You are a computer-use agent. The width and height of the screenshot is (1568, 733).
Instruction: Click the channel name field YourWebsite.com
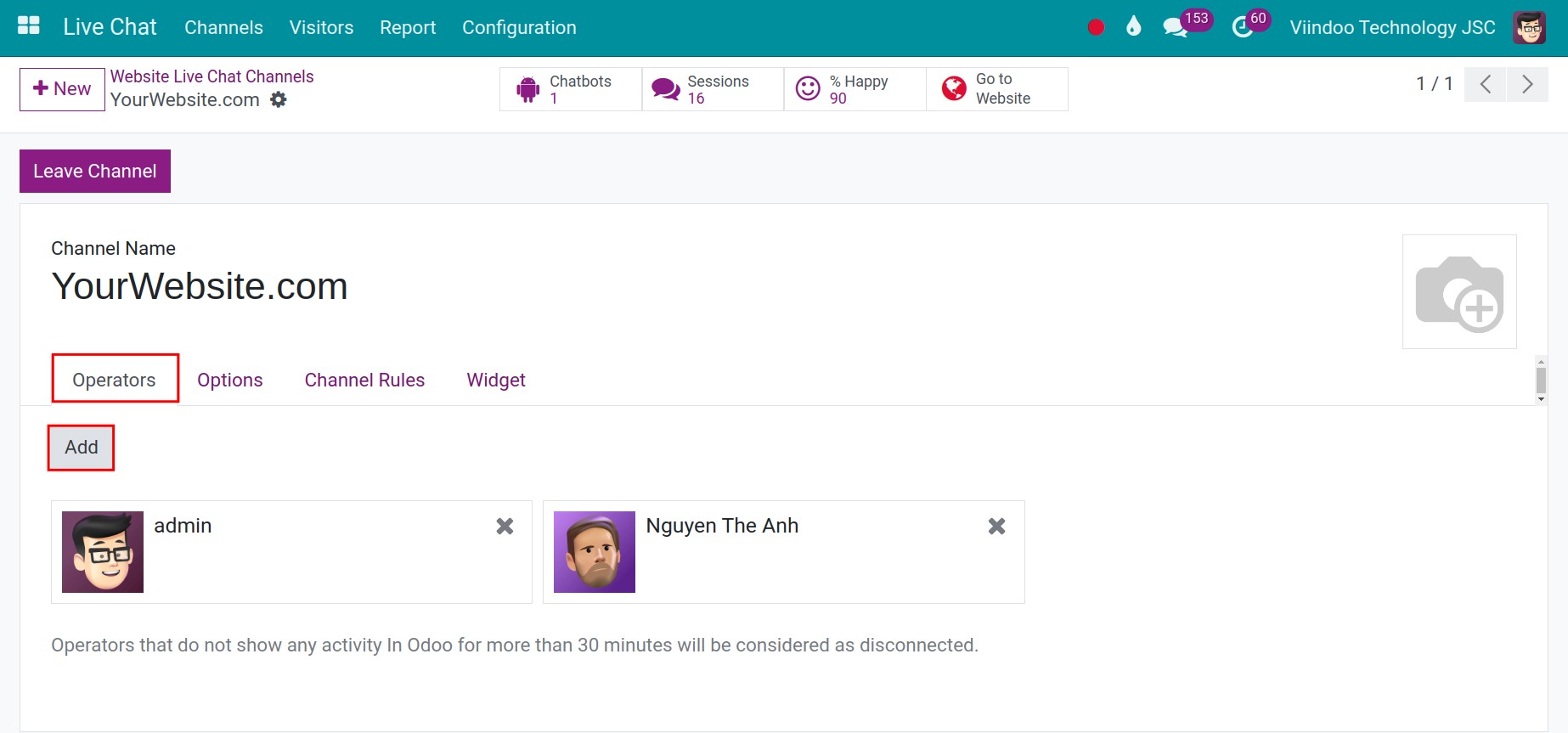pyautogui.click(x=200, y=286)
